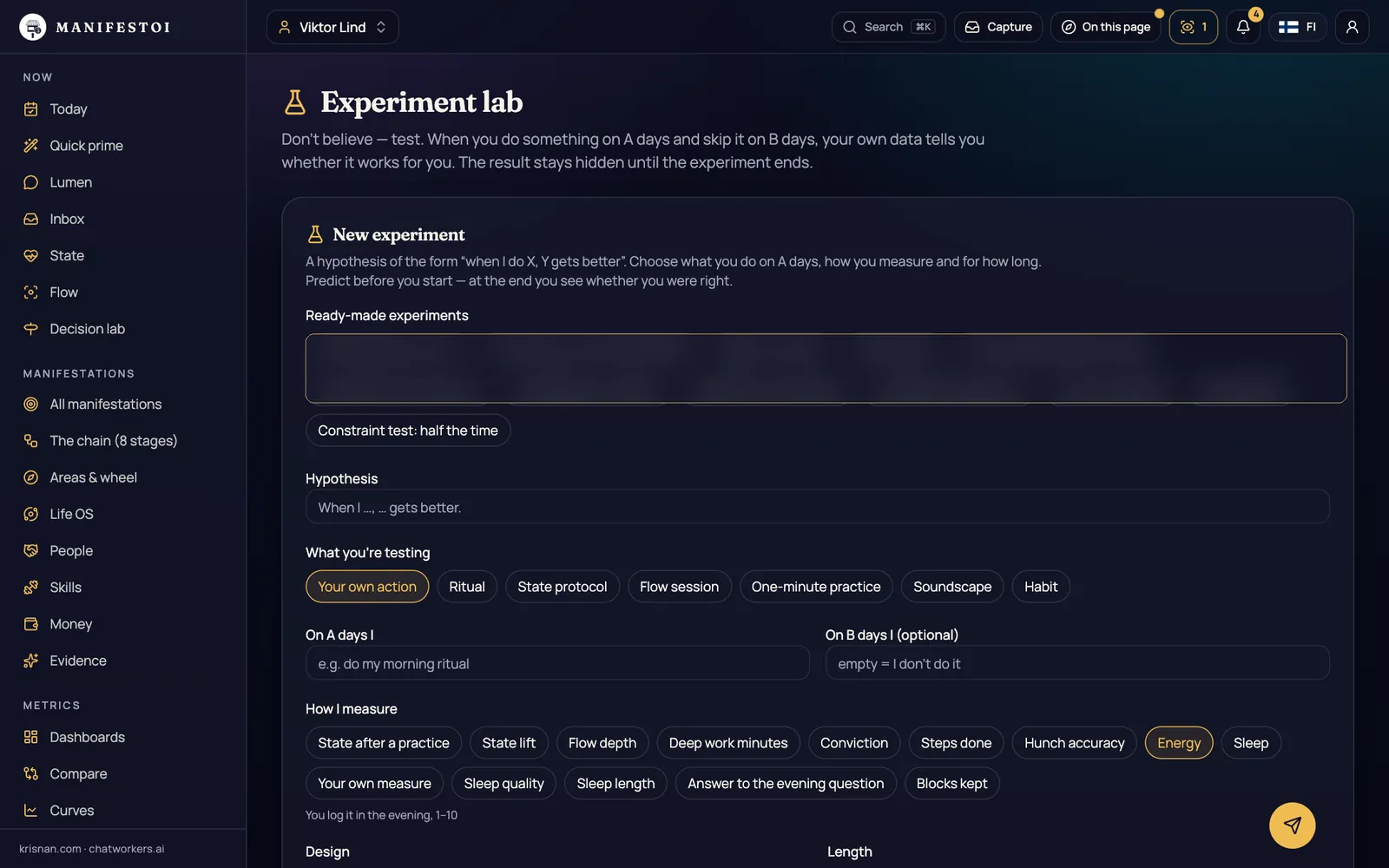Open the user profile icon
Viewport: 1389px width, 868px height.
click(x=1353, y=27)
